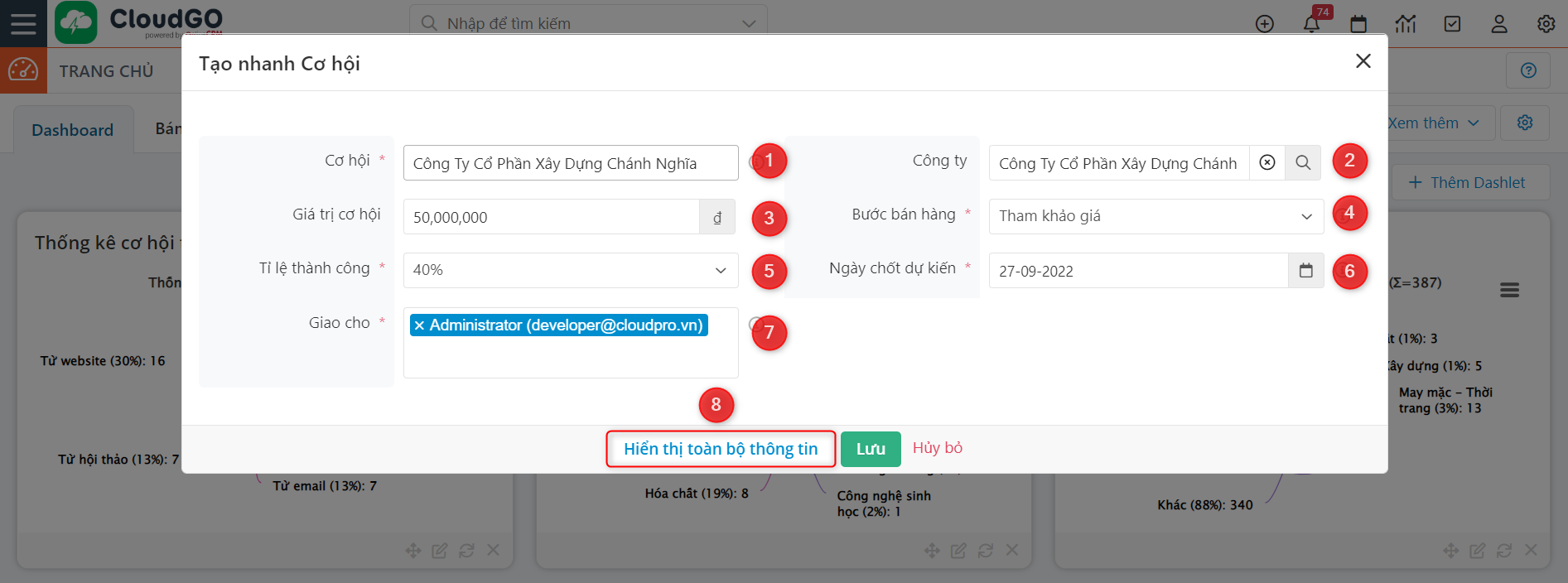The height and width of the screenshot is (583, 1568).
Task: Open the hamburger main menu
Action: click(x=23, y=23)
